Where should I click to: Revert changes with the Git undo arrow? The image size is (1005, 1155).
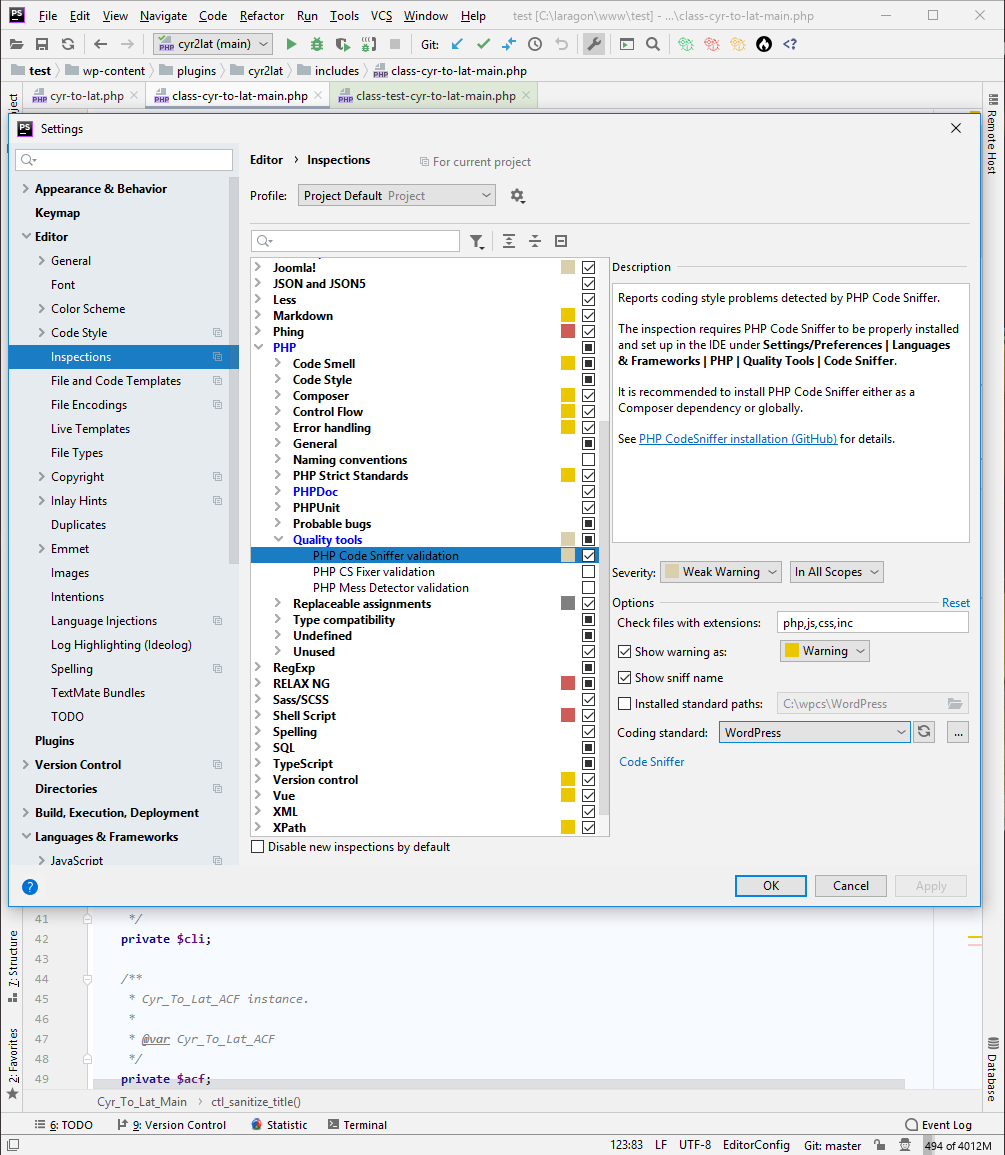[x=561, y=44]
